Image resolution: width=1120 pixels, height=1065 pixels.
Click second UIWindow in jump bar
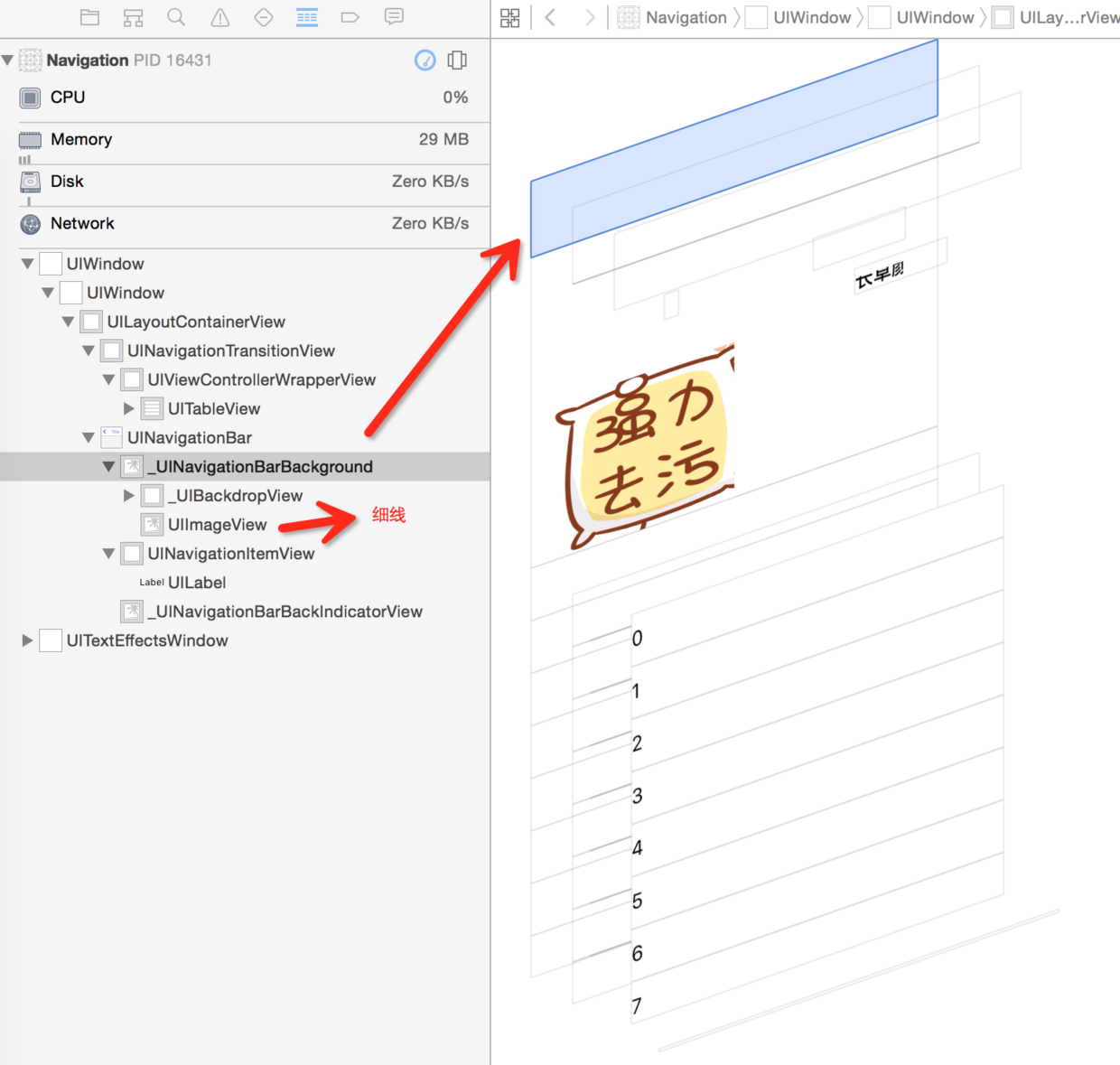pyautogui.click(x=921, y=17)
